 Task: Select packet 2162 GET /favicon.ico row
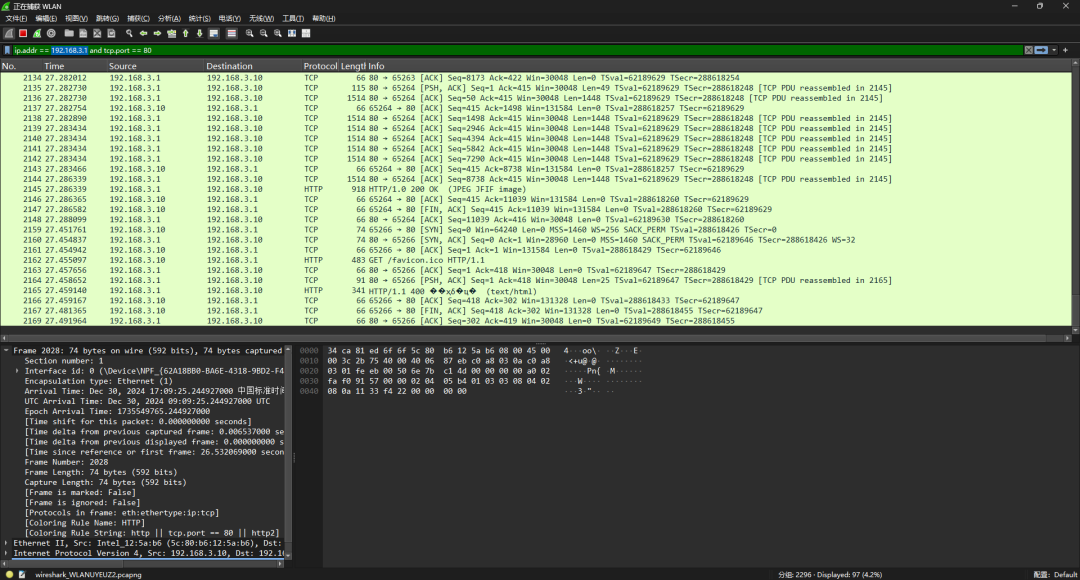536,260
